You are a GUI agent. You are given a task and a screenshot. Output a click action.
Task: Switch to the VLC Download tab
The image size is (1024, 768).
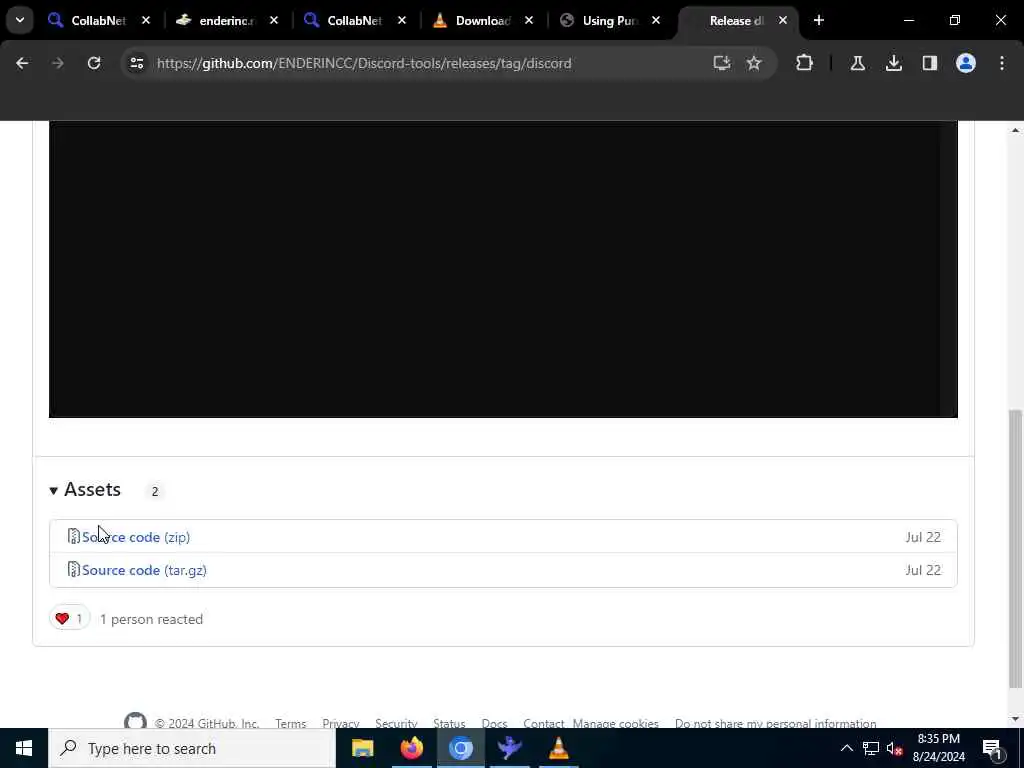coord(482,21)
